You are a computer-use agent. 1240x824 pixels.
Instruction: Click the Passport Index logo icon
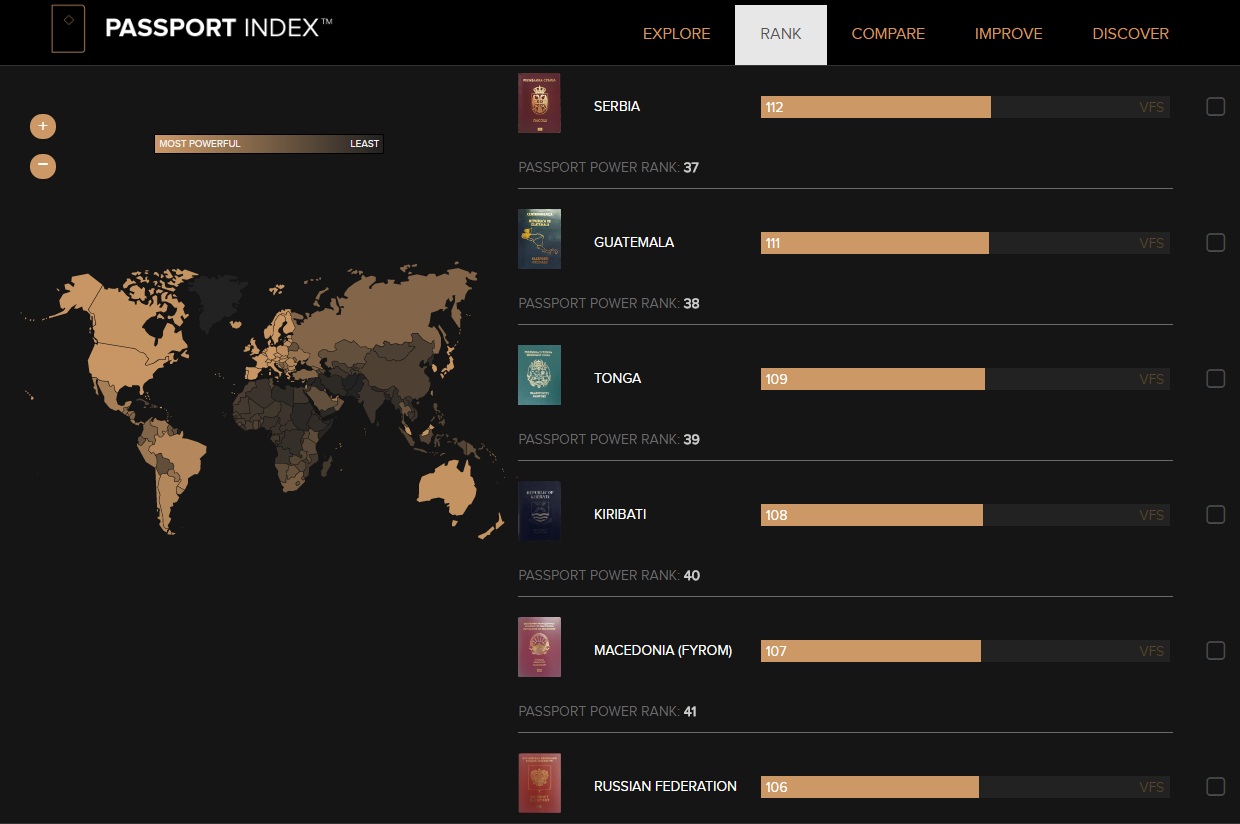[68, 29]
